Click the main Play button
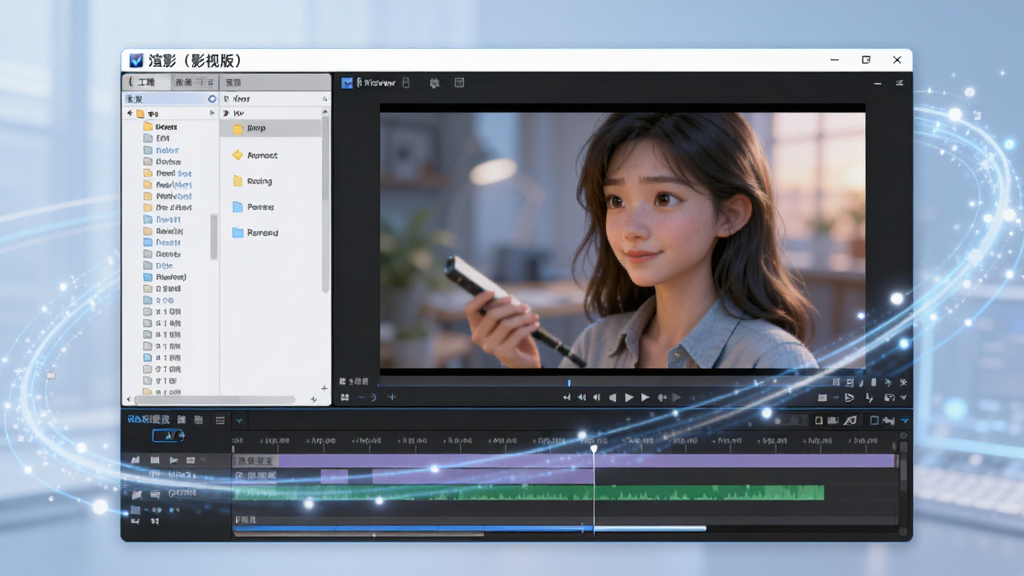The width and height of the screenshot is (1024, 576). point(629,397)
